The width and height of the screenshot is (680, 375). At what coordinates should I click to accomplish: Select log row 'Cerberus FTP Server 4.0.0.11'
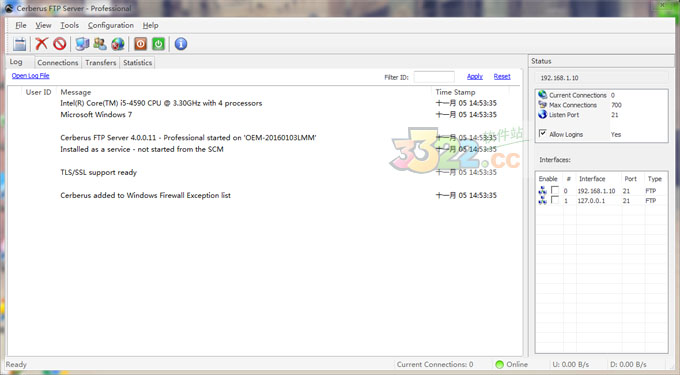(265, 137)
